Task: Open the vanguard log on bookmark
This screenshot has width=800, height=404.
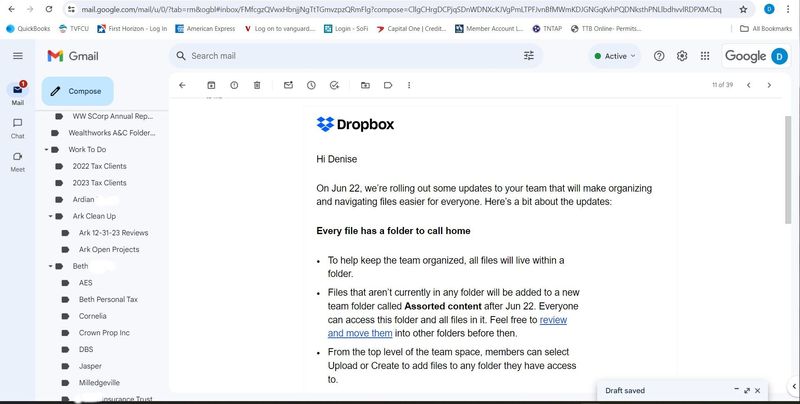Action: tap(280, 29)
